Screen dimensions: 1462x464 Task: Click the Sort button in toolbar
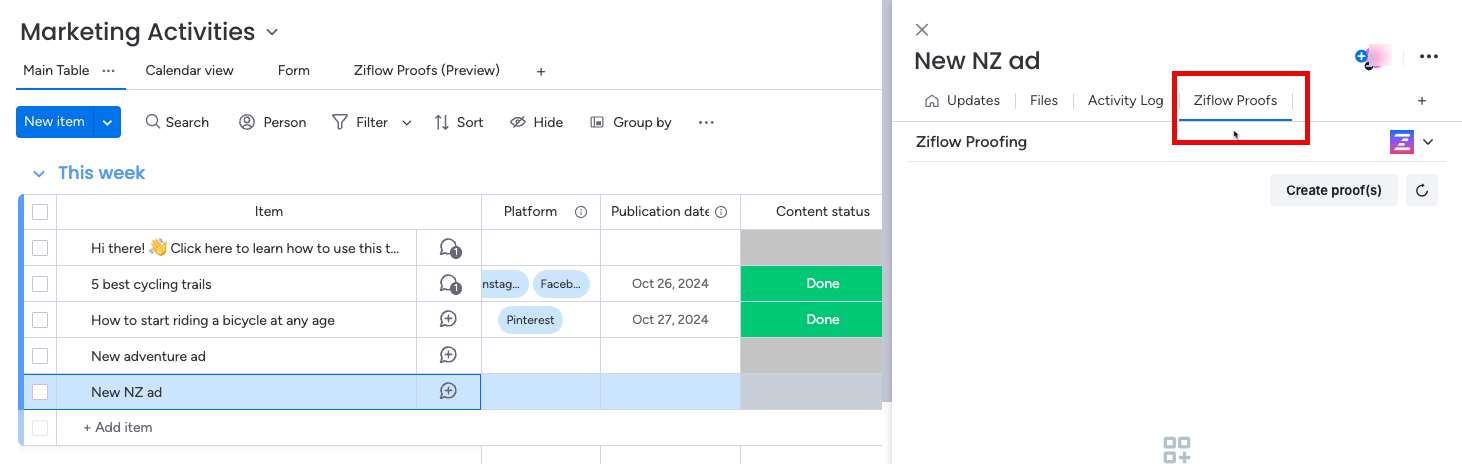[x=459, y=122]
